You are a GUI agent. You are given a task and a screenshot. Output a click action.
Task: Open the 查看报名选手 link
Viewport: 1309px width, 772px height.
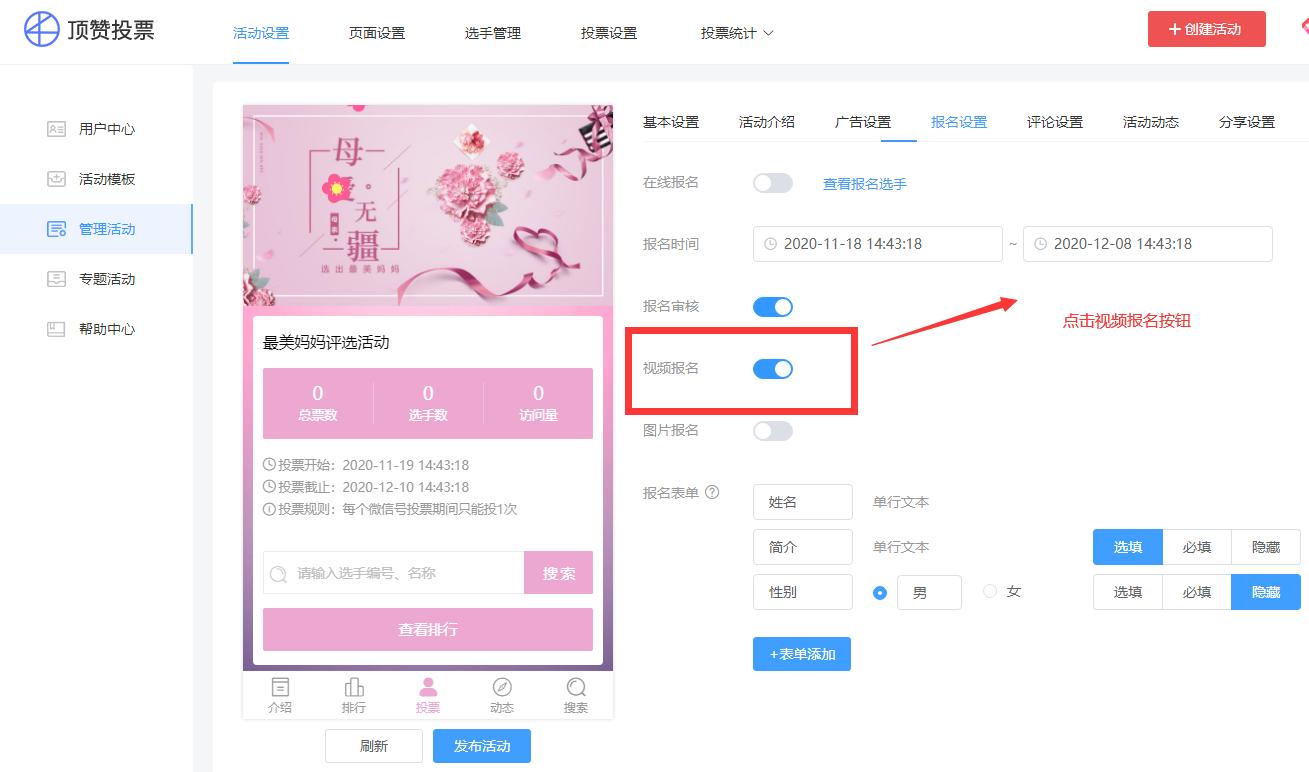863,183
